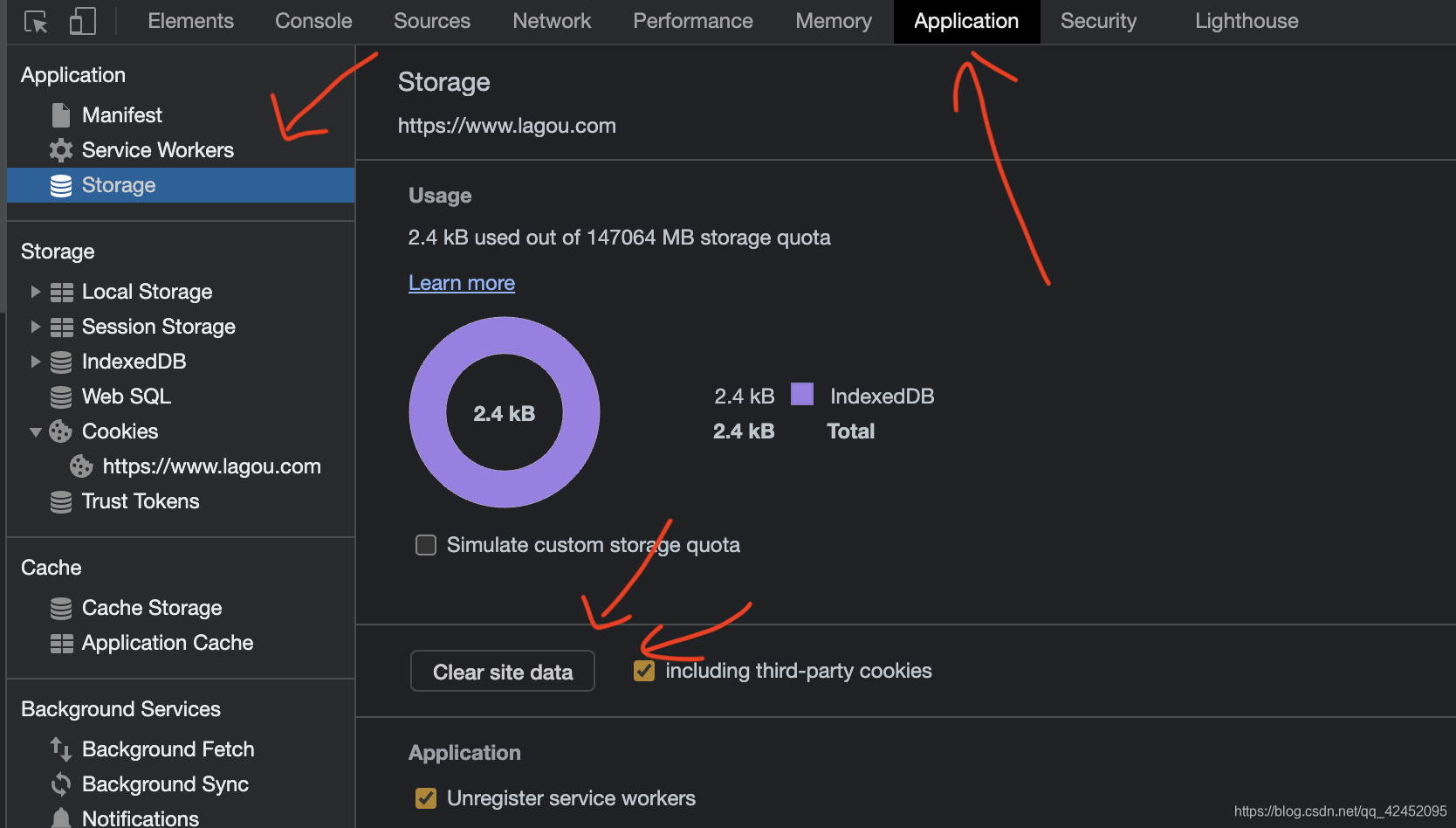
Task: Click the cookie icon beside https://www.lagou.com
Action: tap(81, 466)
